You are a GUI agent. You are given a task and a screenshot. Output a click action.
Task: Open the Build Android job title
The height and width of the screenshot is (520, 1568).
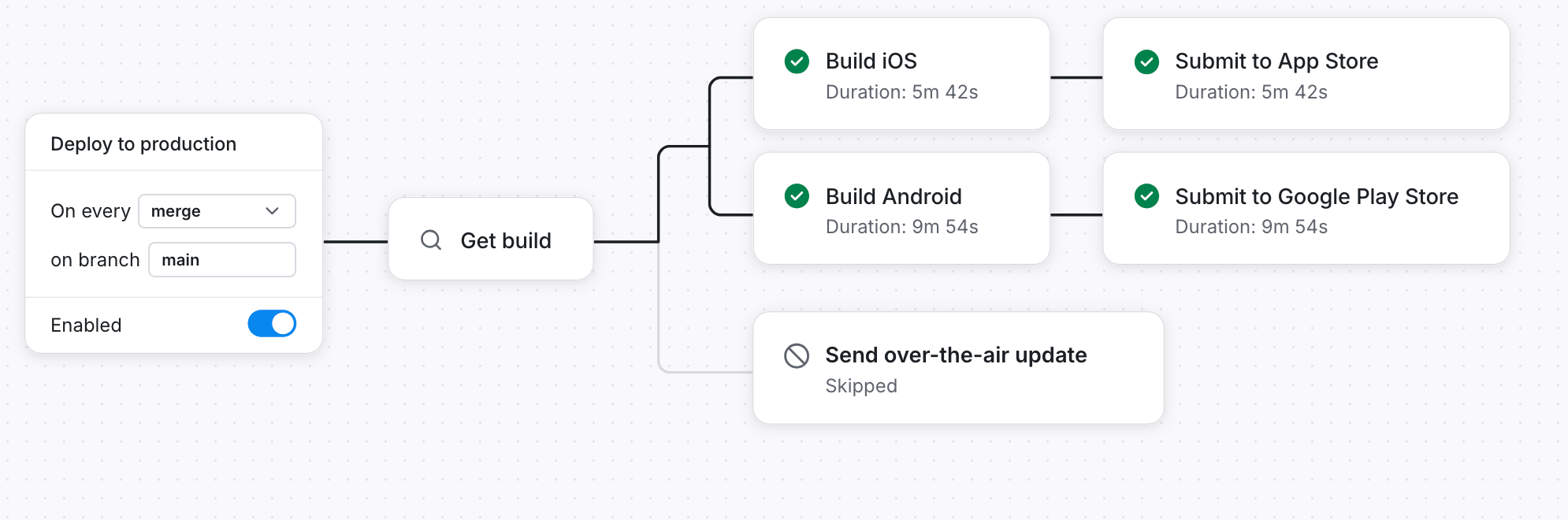coord(894,196)
